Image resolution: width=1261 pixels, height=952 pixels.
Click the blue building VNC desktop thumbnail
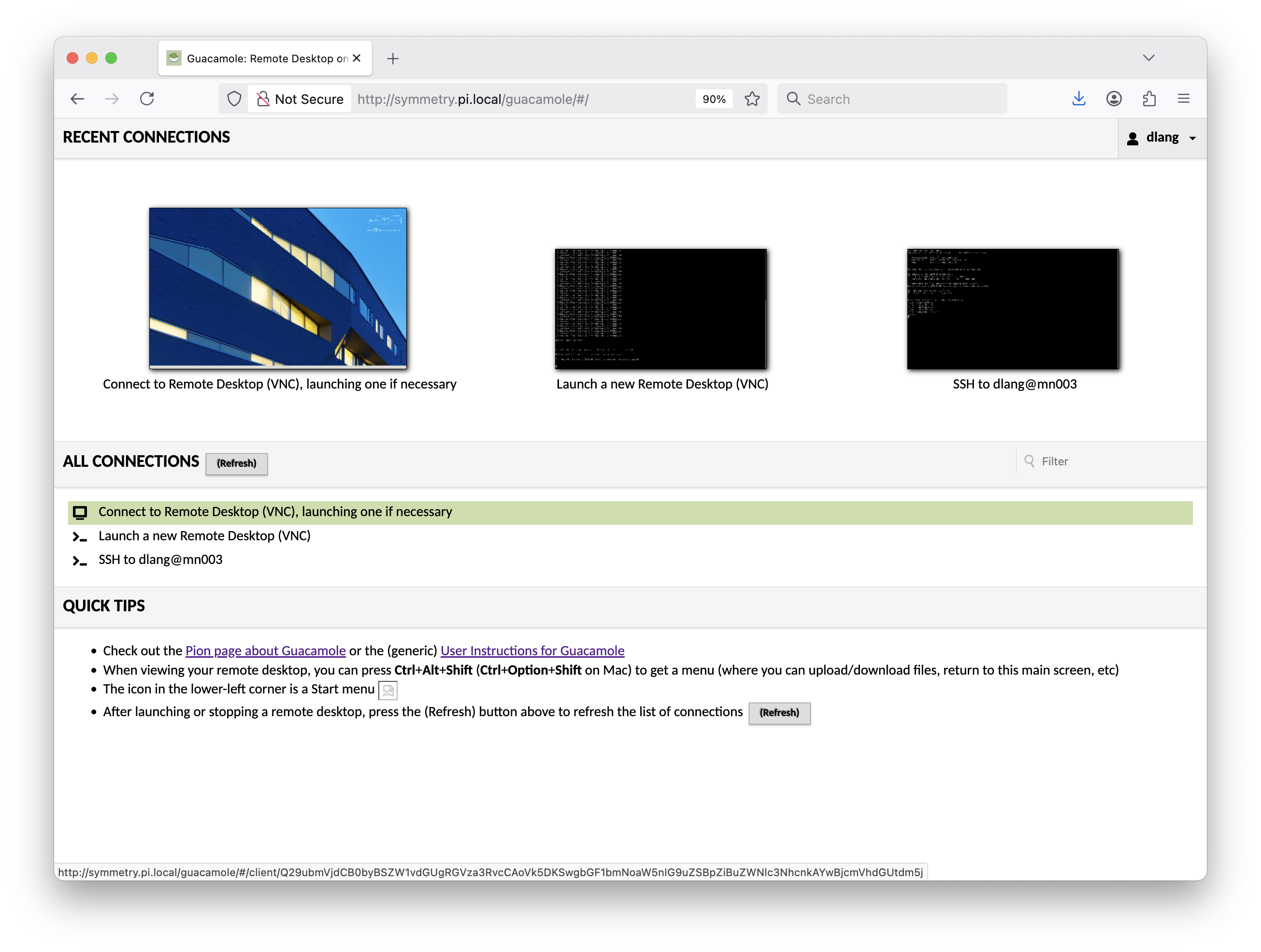278,288
